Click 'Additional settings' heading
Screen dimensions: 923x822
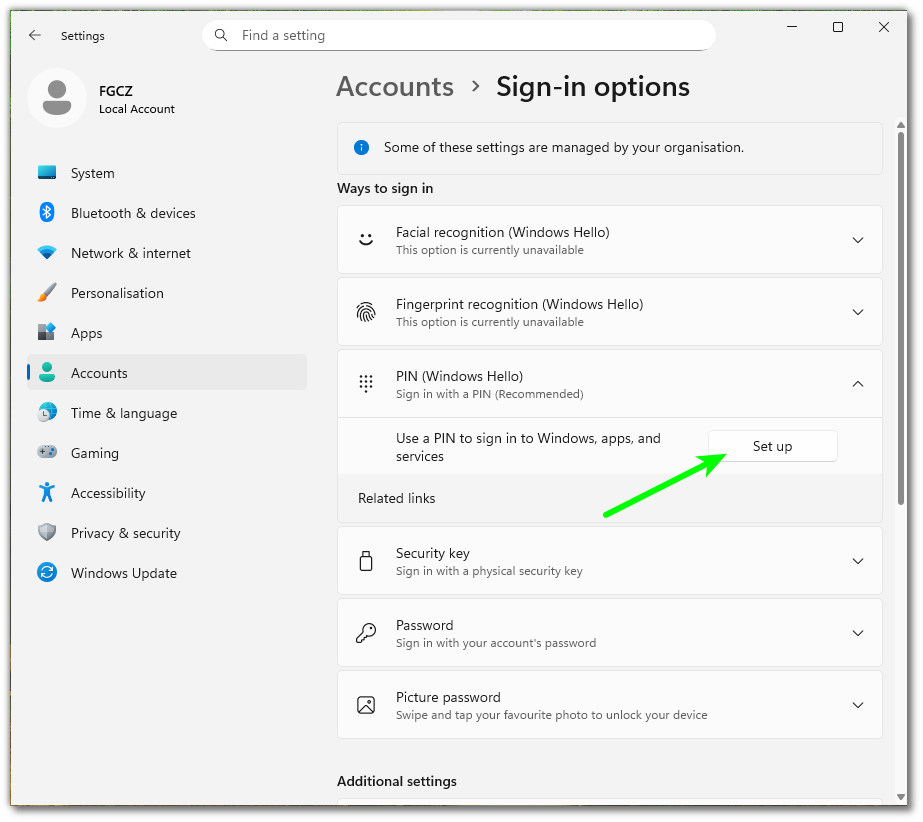[397, 781]
